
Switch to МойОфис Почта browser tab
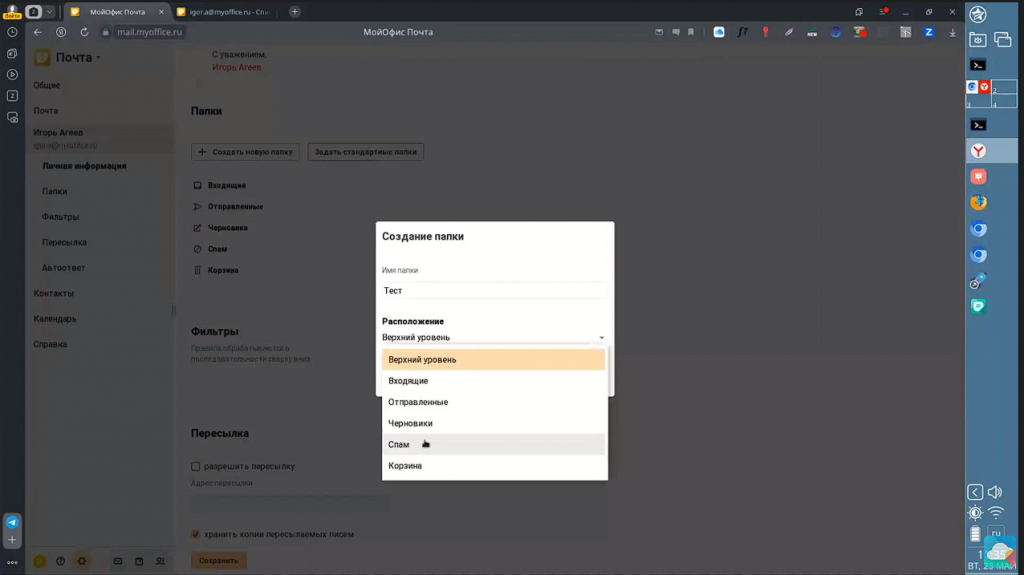pyautogui.click(x=118, y=12)
